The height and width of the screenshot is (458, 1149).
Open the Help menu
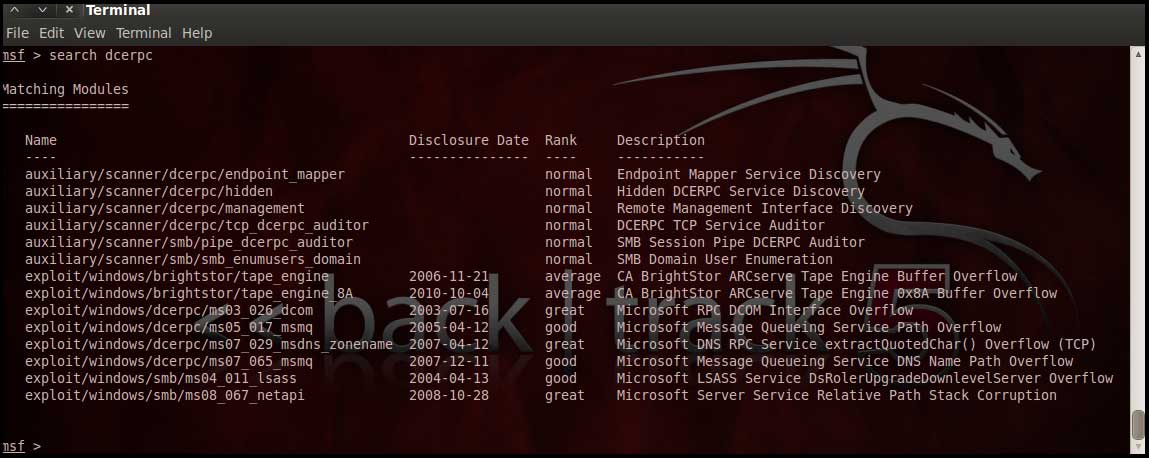click(197, 33)
